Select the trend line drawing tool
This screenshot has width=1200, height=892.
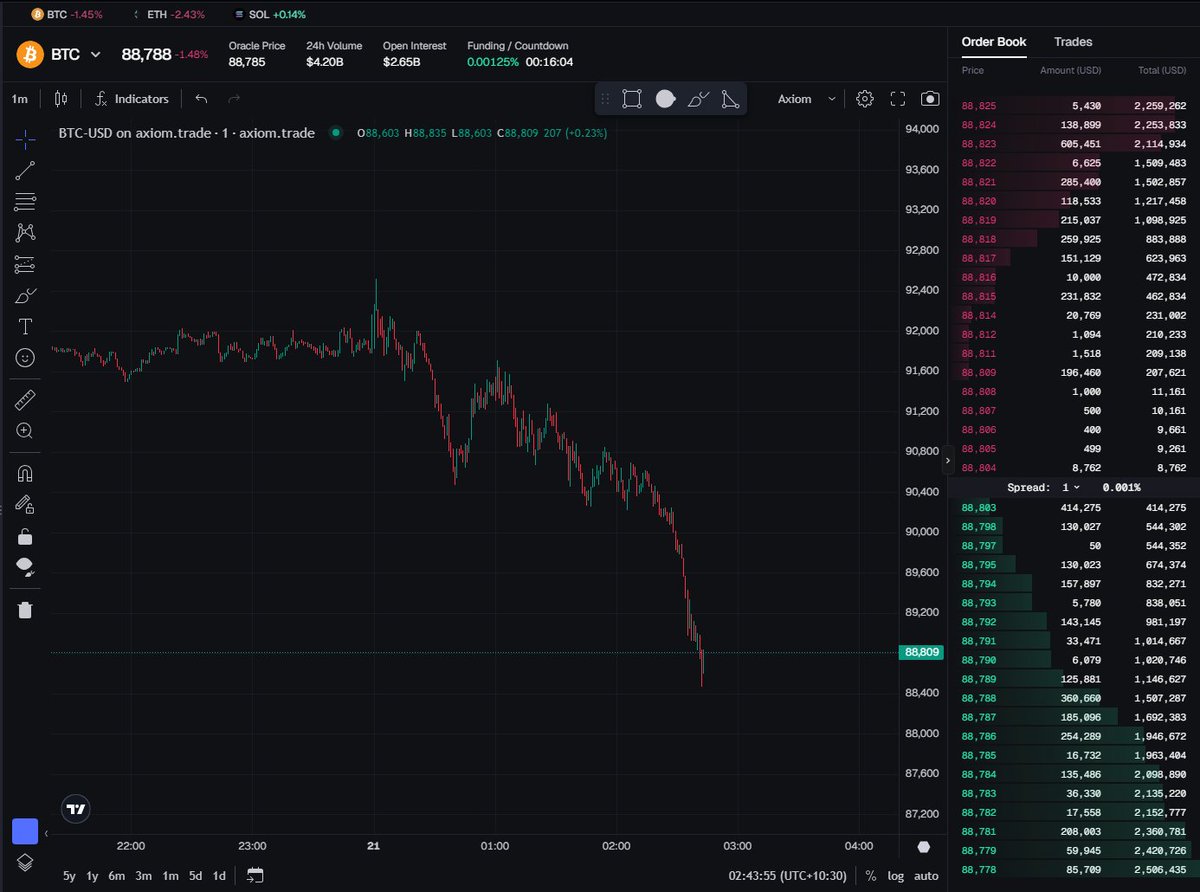[26, 170]
